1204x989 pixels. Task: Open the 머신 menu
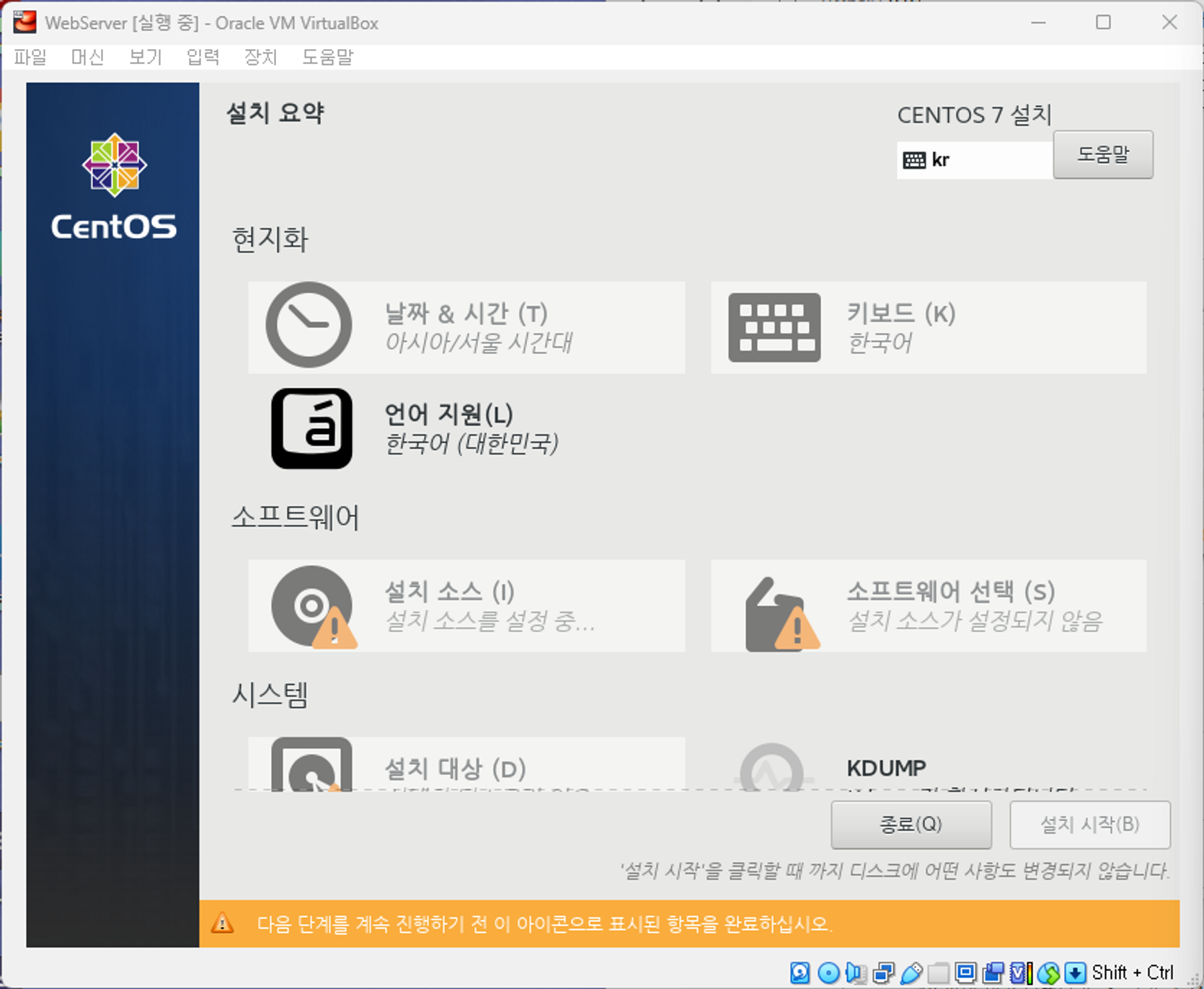click(88, 57)
